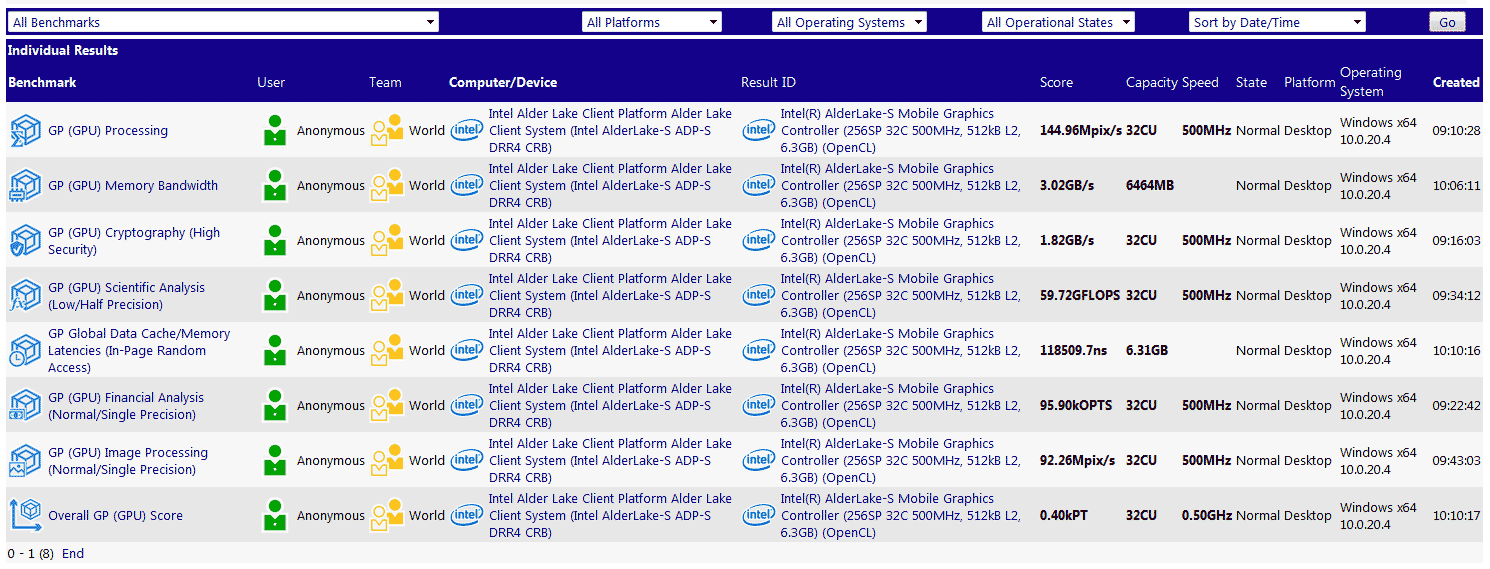
Task: Click the green user icon in the Scientific Analysis row
Action: coord(275,295)
